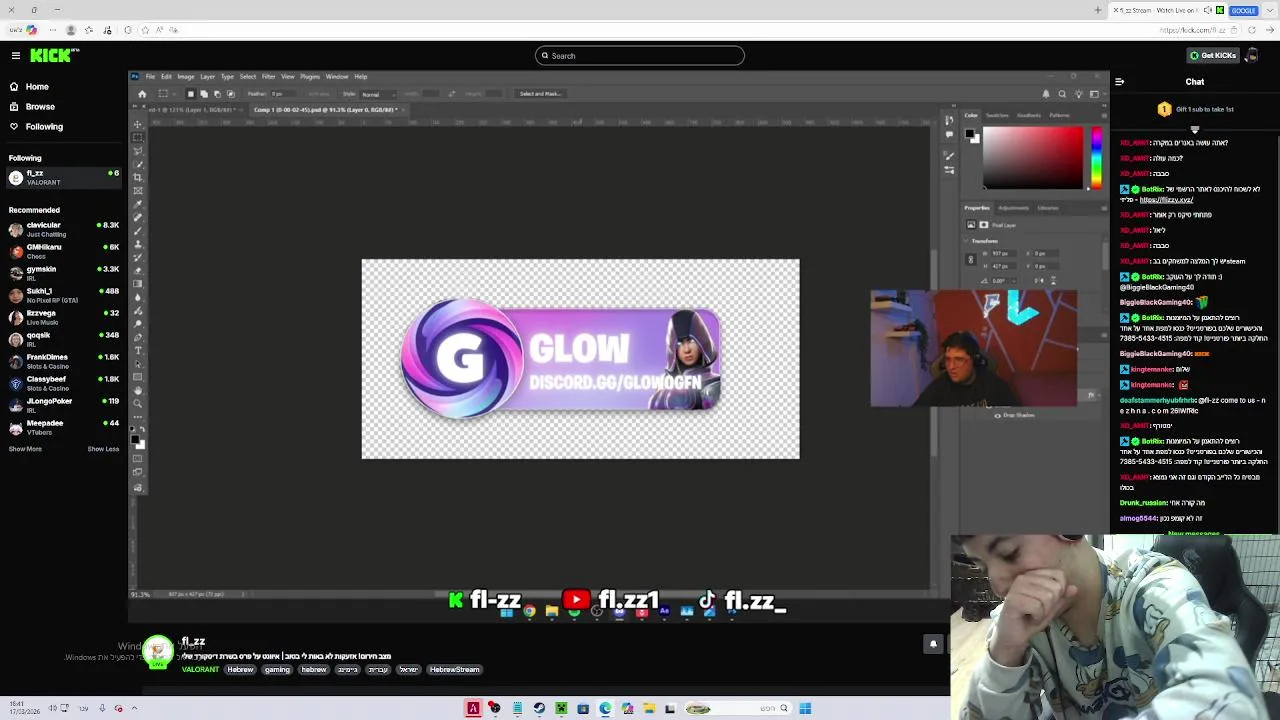Image resolution: width=1280 pixels, height=720 pixels.
Task: Click the hue slider in Color panel
Action: point(1096,157)
